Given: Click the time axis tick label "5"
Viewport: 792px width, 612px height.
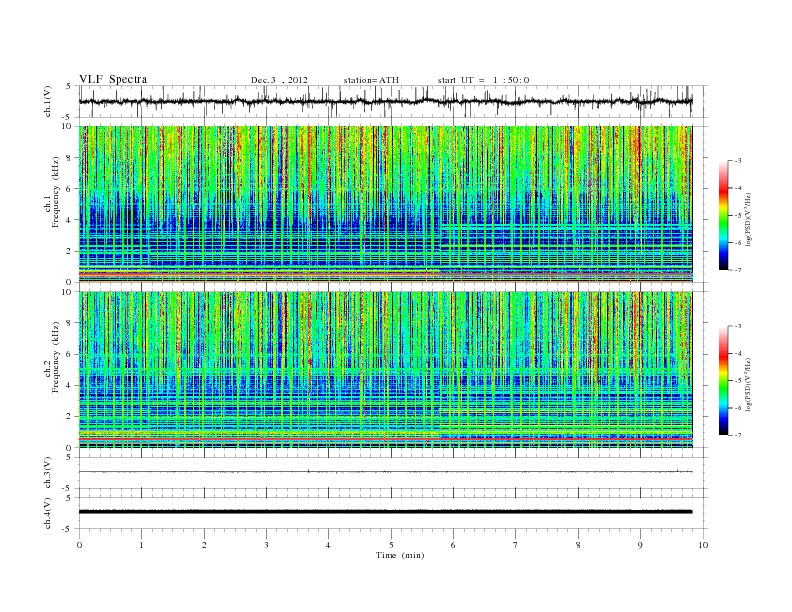Looking at the screenshot, I should [391, 545].
